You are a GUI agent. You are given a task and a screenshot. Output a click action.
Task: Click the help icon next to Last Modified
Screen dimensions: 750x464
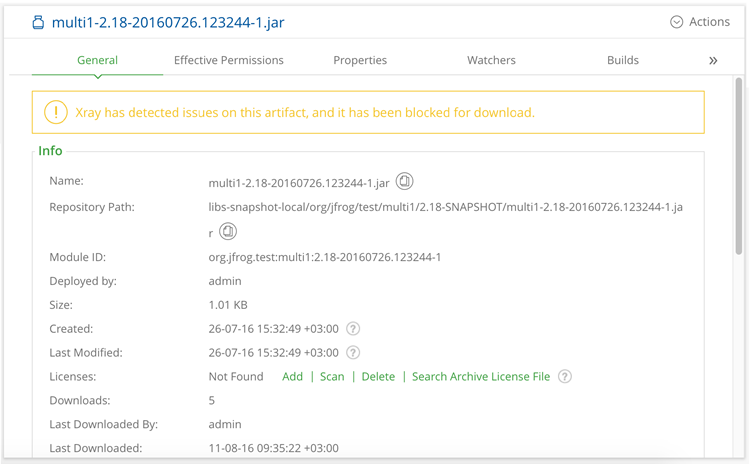point(353,353)
